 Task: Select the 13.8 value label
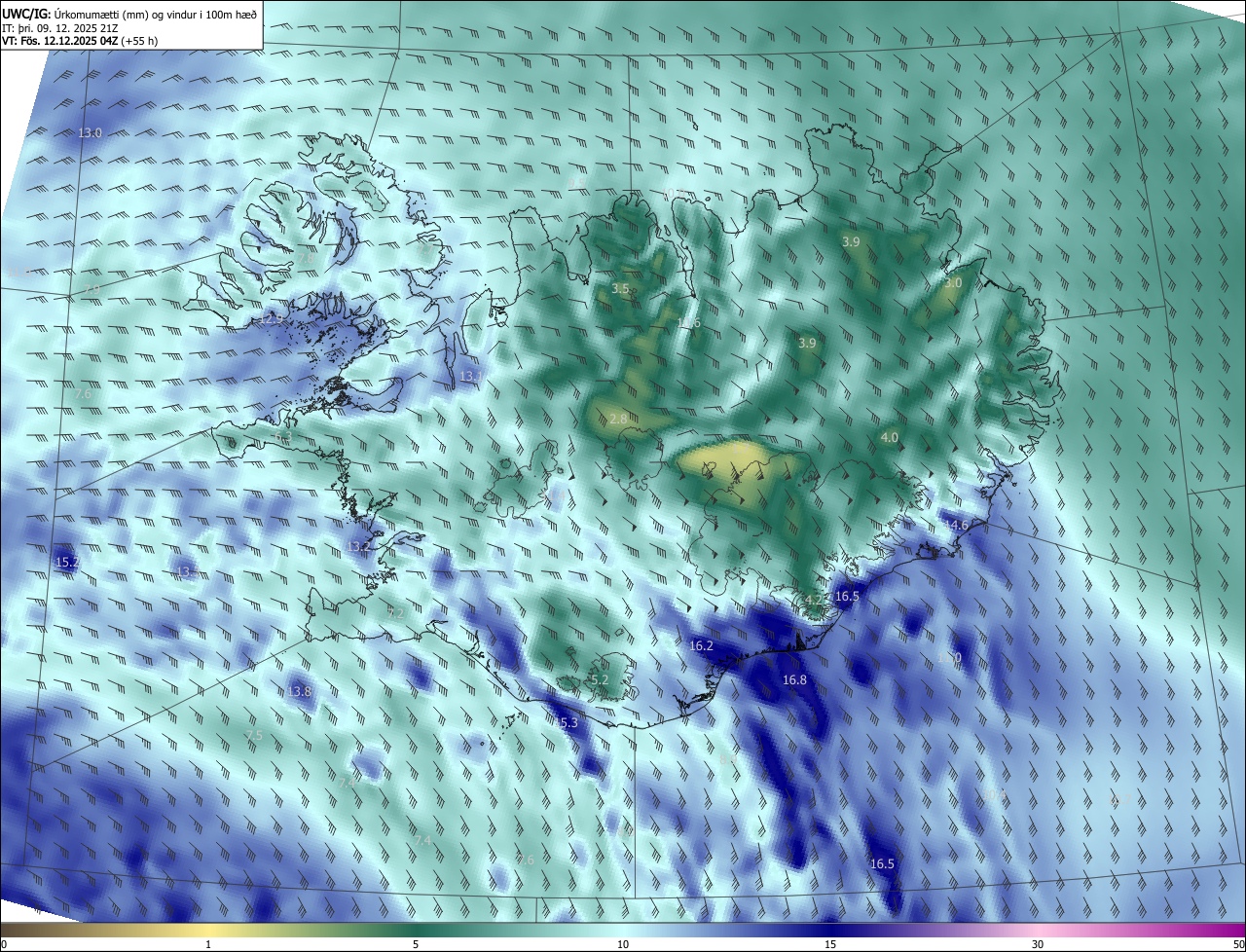[x=300, y=691]
